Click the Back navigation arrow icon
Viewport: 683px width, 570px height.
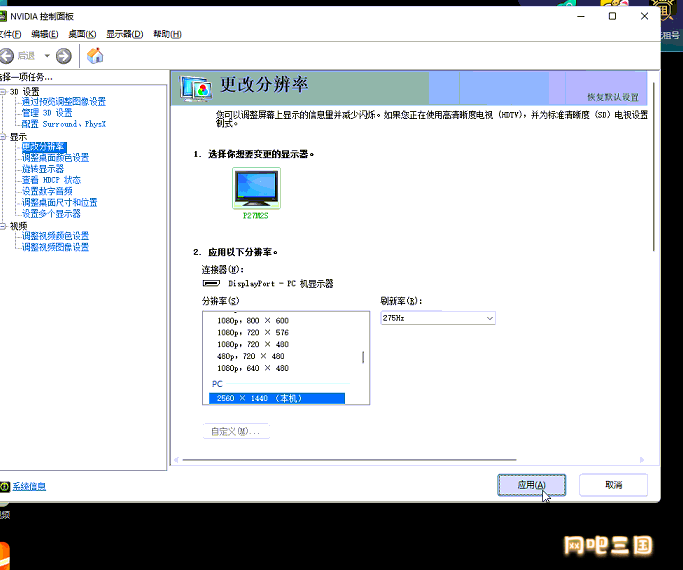click(6, 56)
